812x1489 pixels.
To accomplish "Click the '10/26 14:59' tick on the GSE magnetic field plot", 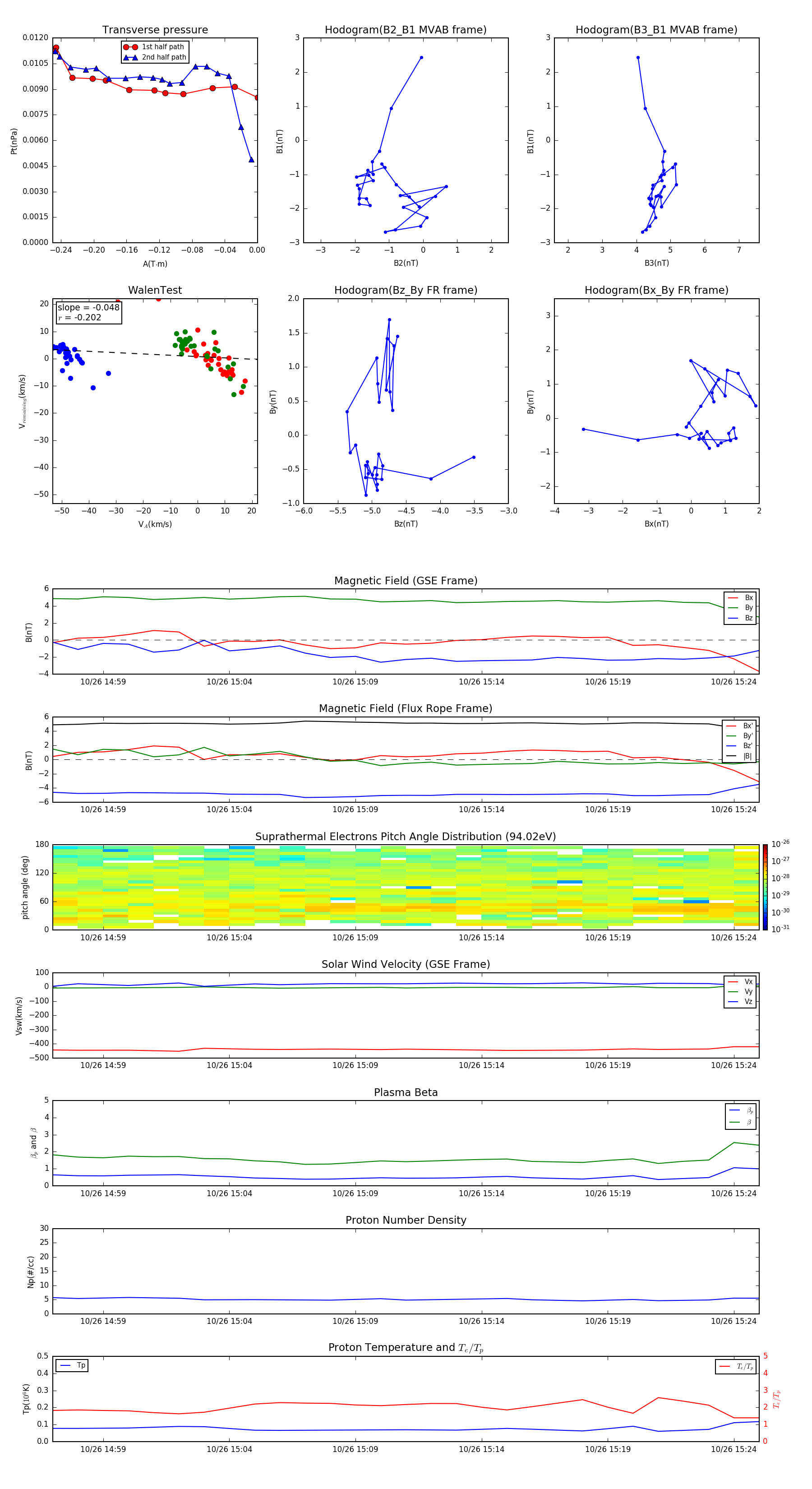I will (x=103, y=682).
